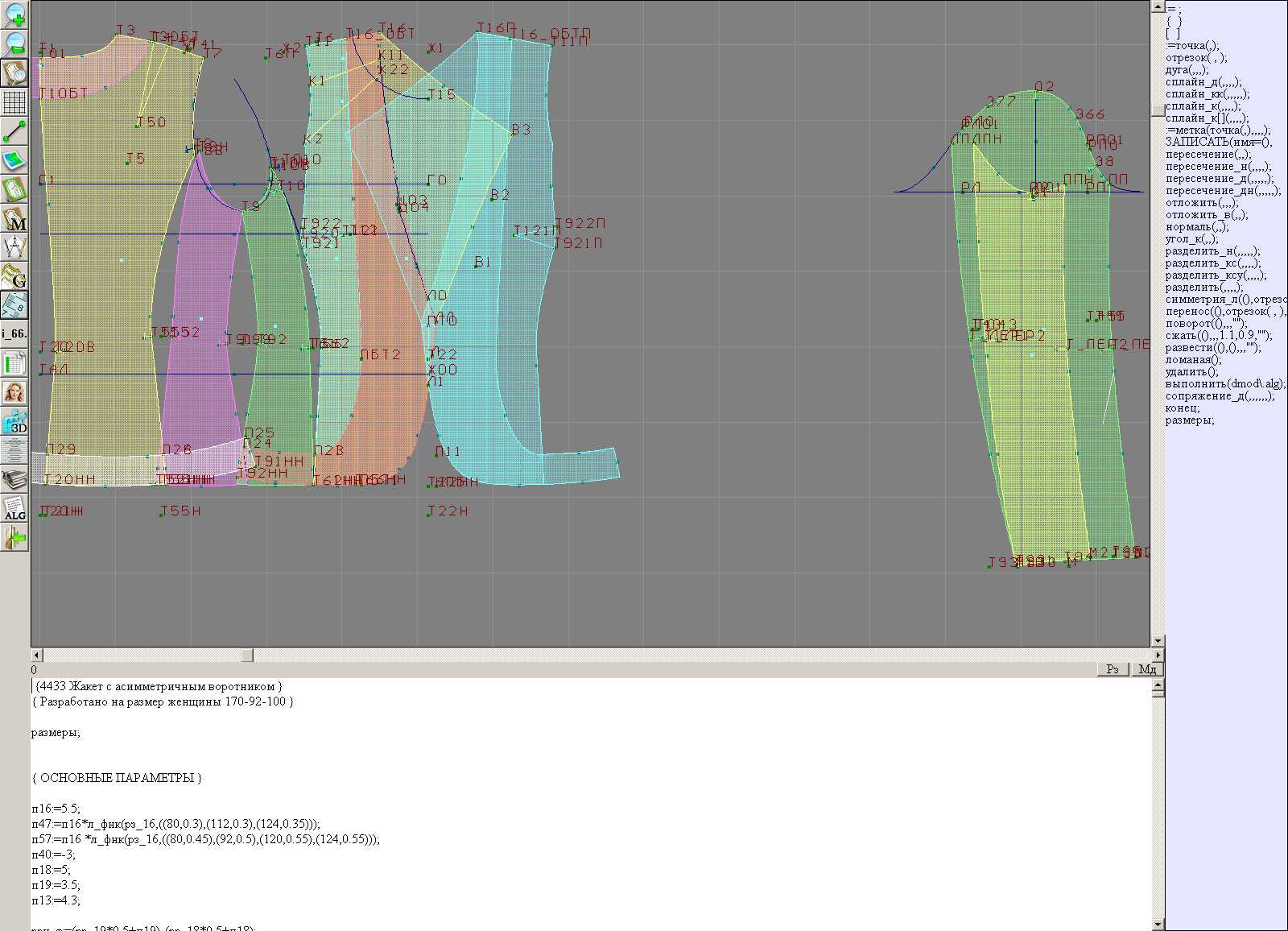Click the woman portrait icon
1288x931 pixels.
tap(14, 392)
